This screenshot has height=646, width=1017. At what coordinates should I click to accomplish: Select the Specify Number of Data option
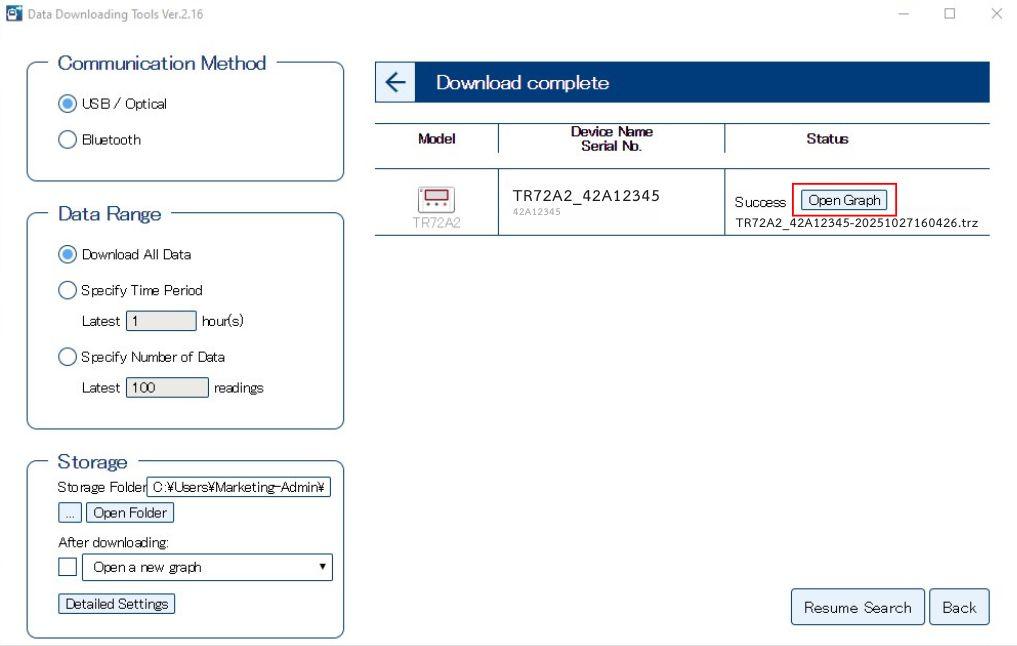pyautogui.click(x=68, y=357)
